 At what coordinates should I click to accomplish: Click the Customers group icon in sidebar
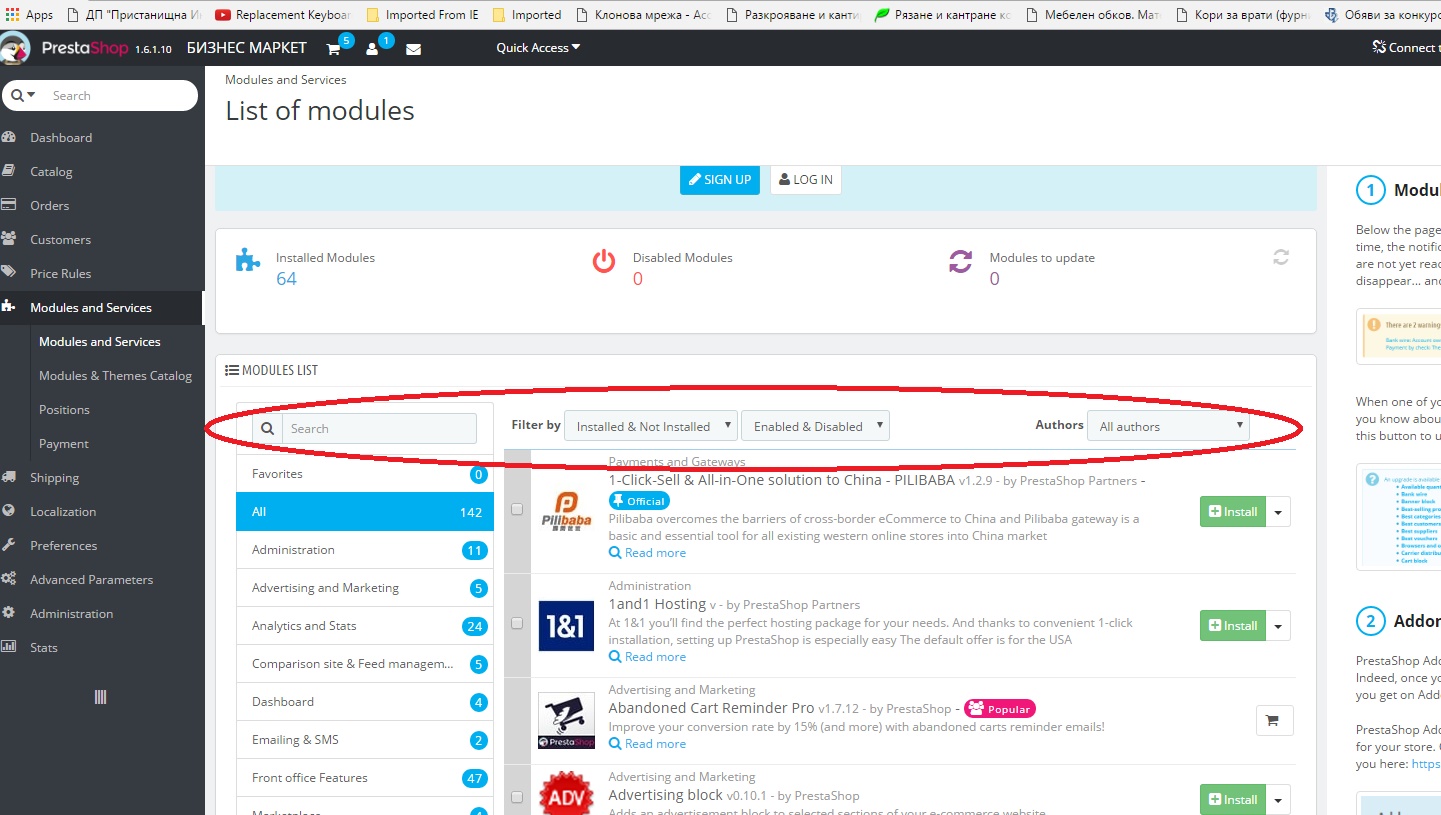pyautogui.click(x=9, y=239)
